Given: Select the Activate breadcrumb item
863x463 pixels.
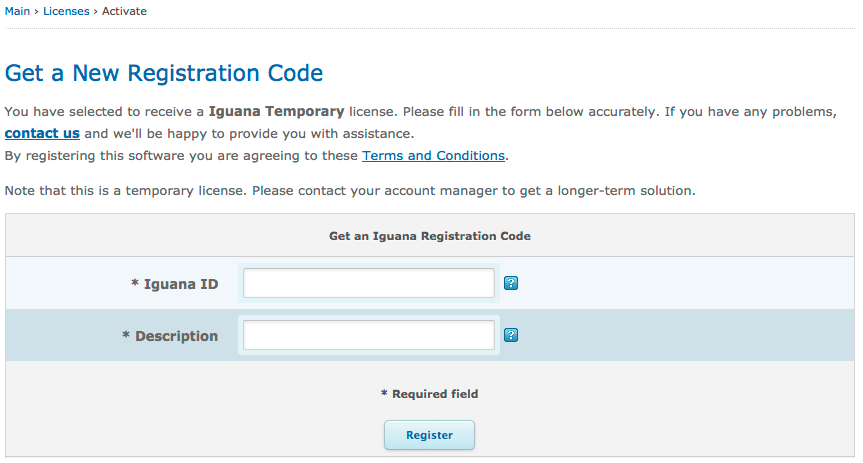Looking at the screenshot, I should tap(125, 11).
